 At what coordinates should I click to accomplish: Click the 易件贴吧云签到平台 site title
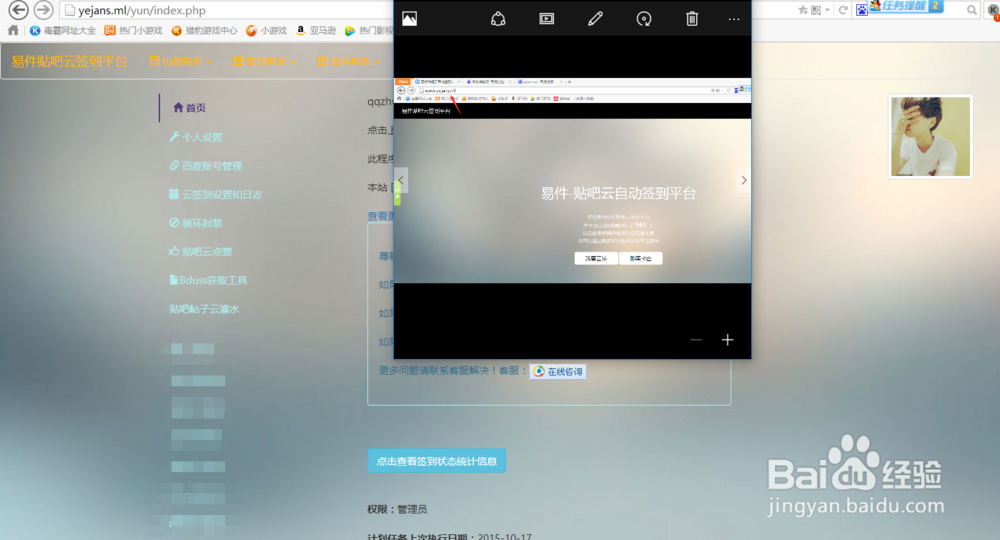pos(70,61)
